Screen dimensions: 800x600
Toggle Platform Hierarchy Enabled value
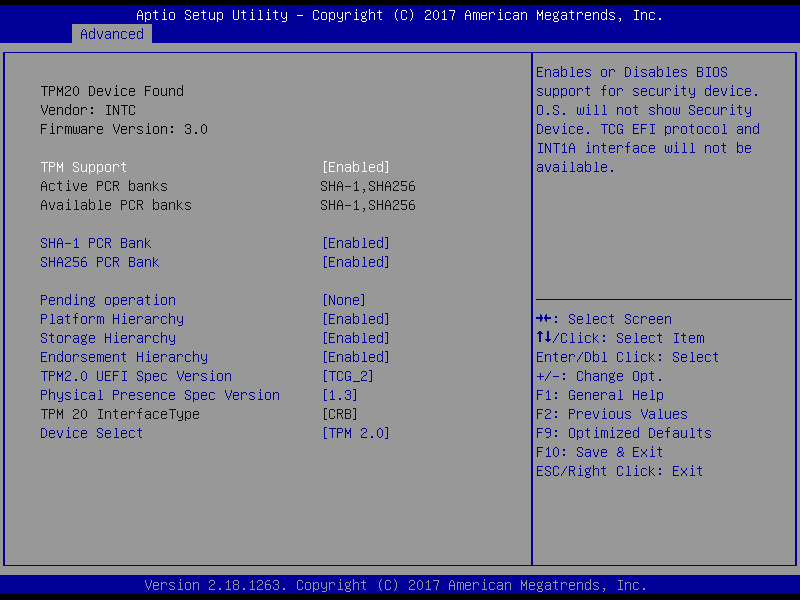pyautogui.click(x=355, y=319)
